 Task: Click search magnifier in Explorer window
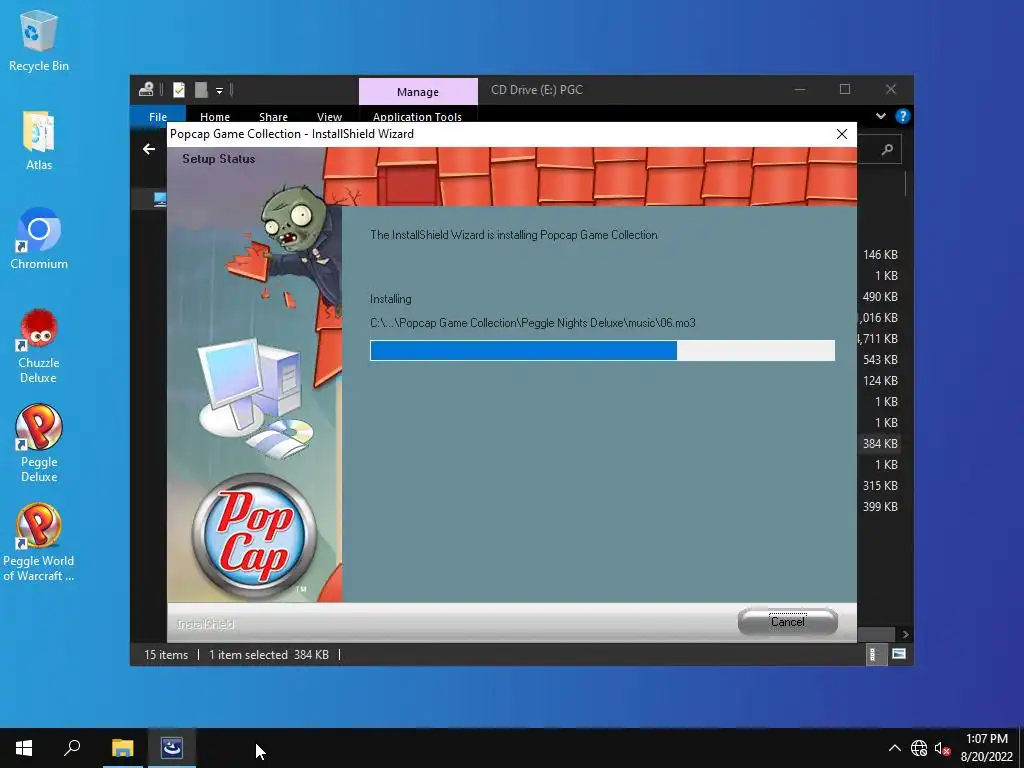[x=887, y=150]
